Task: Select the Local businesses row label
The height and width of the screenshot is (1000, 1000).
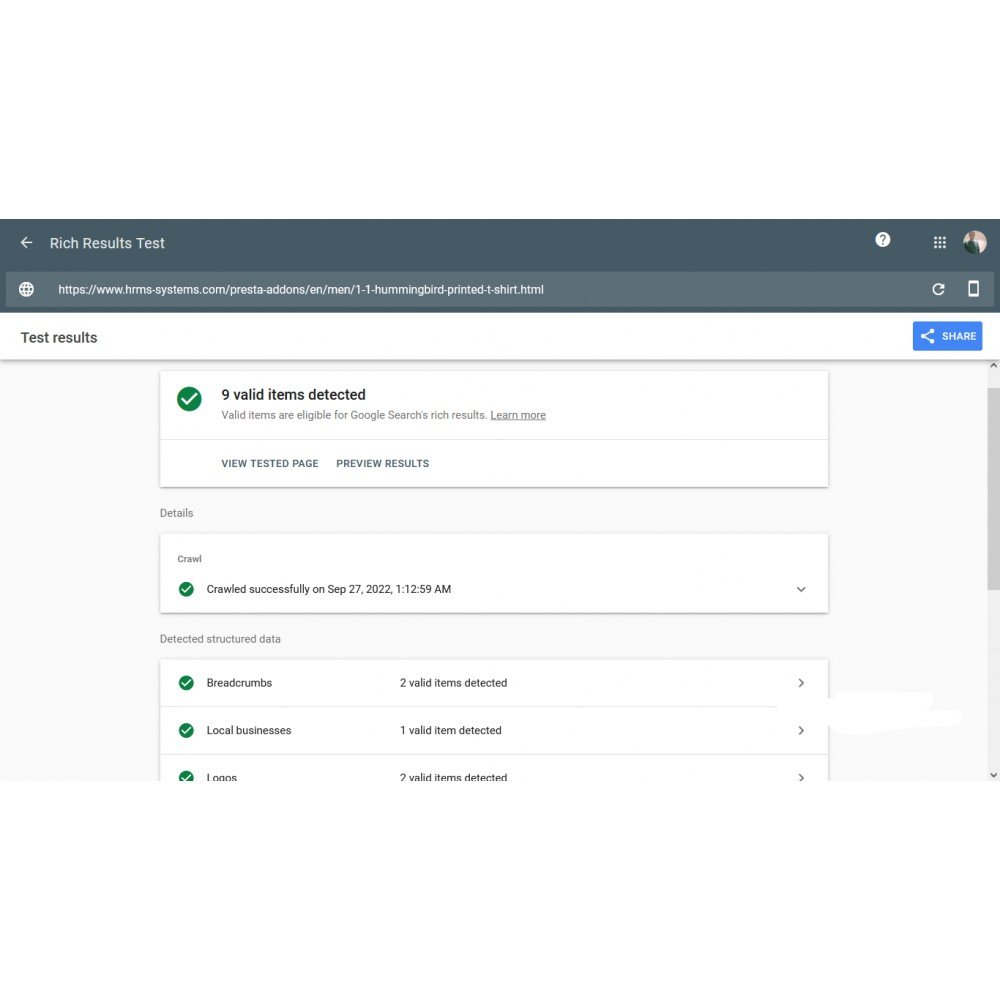Action: click(249, 730)
